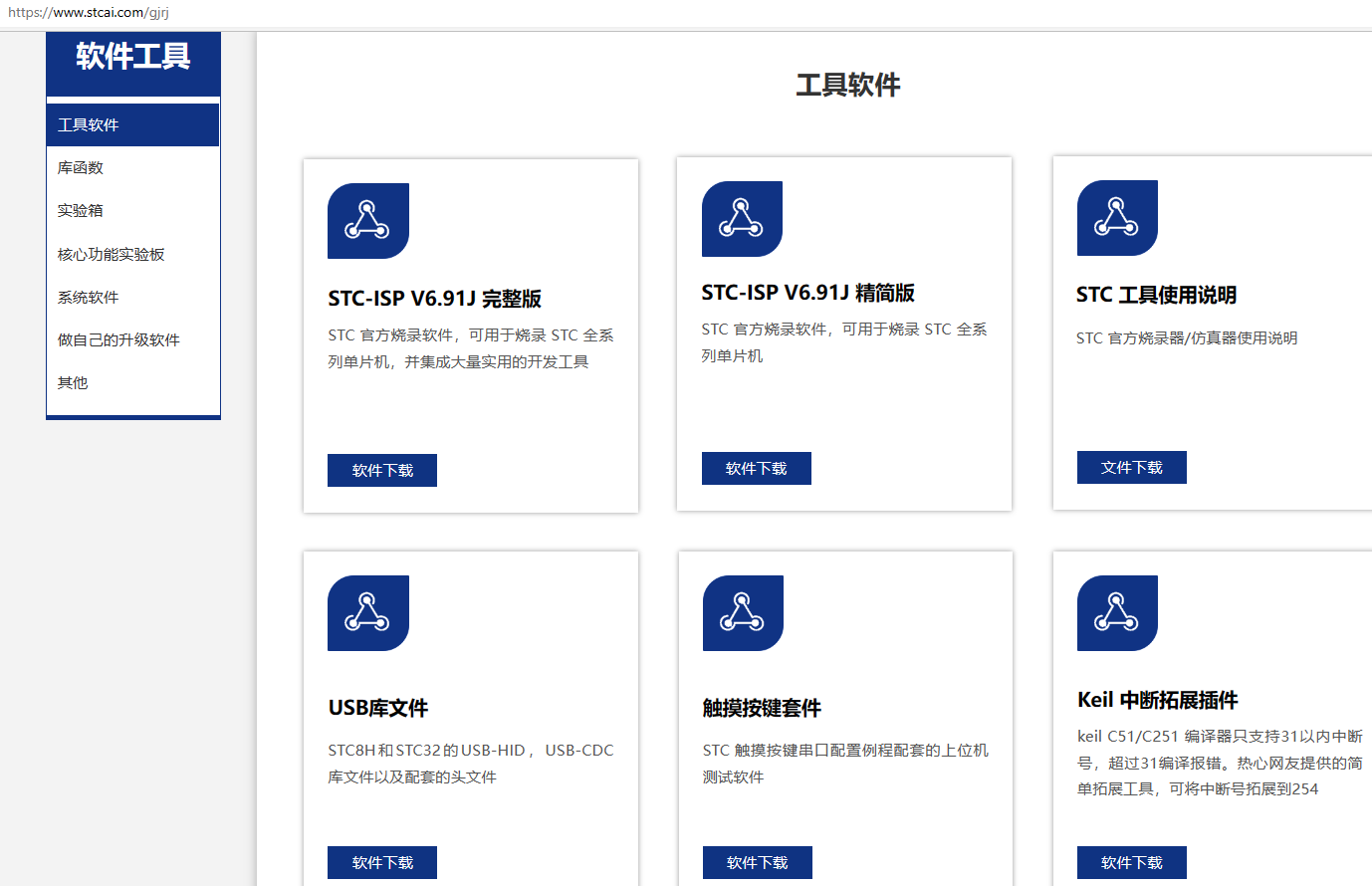Click the STC 工具使用说明 title

click(1157, 295)
